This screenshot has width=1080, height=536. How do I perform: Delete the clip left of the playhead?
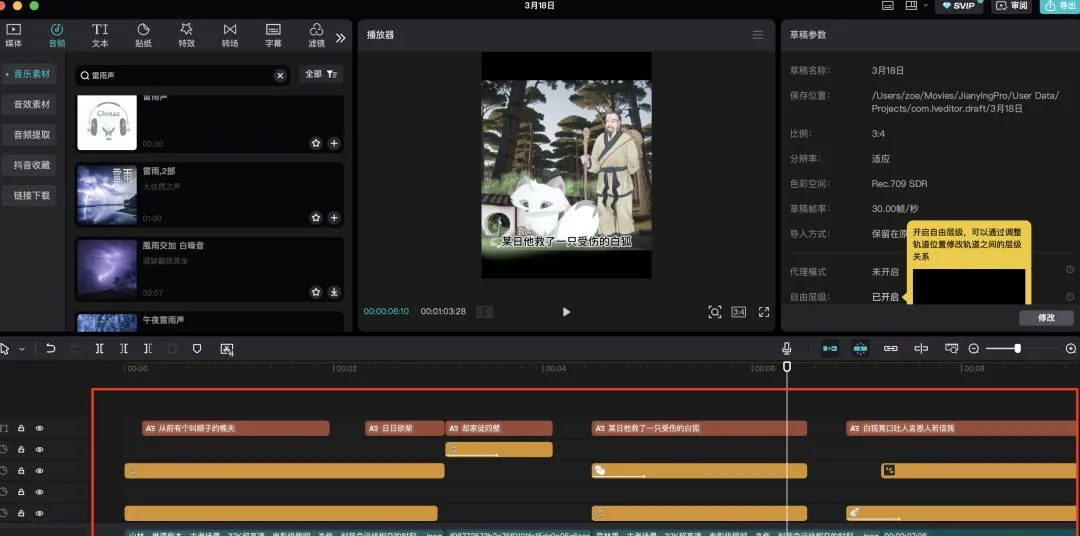click(123, 349)
